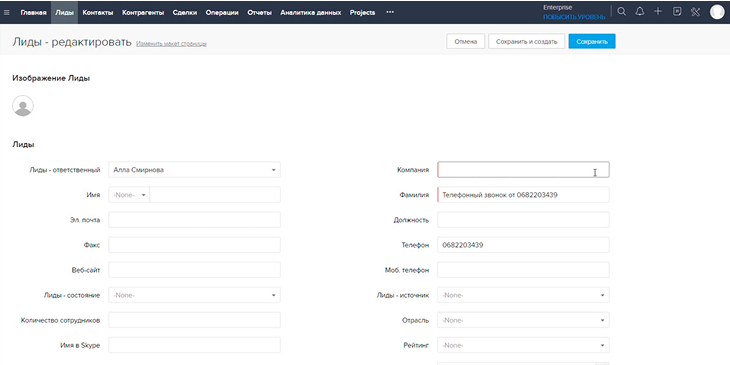Focus the Компания field
This screenshot has width=730, height=365.
click(x=523, y=170)
